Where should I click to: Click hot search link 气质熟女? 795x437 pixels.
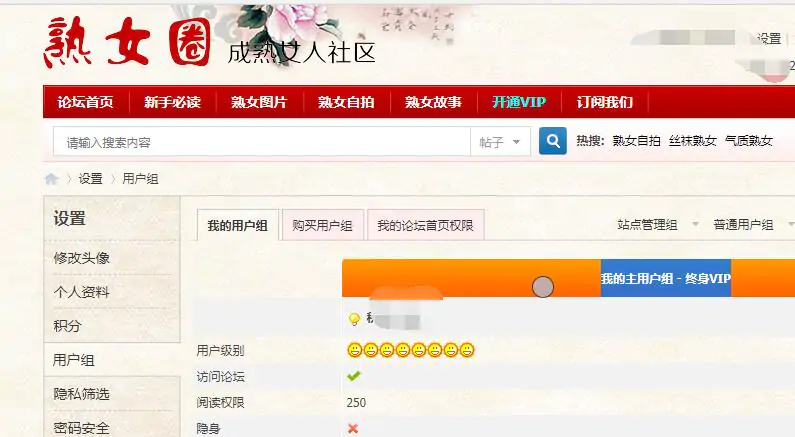749,140
